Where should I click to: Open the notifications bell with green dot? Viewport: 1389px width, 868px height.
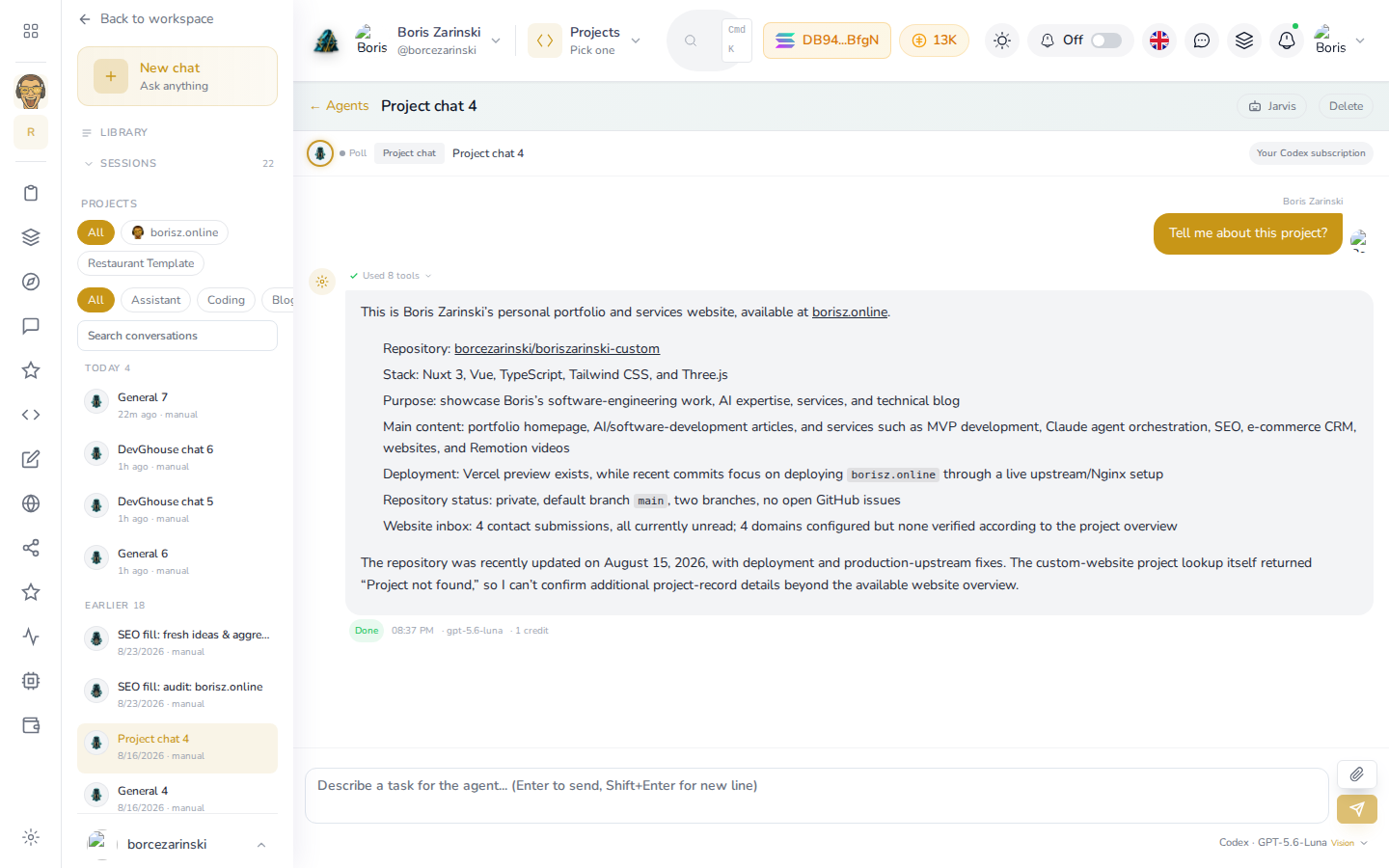tap(1287, 41)
